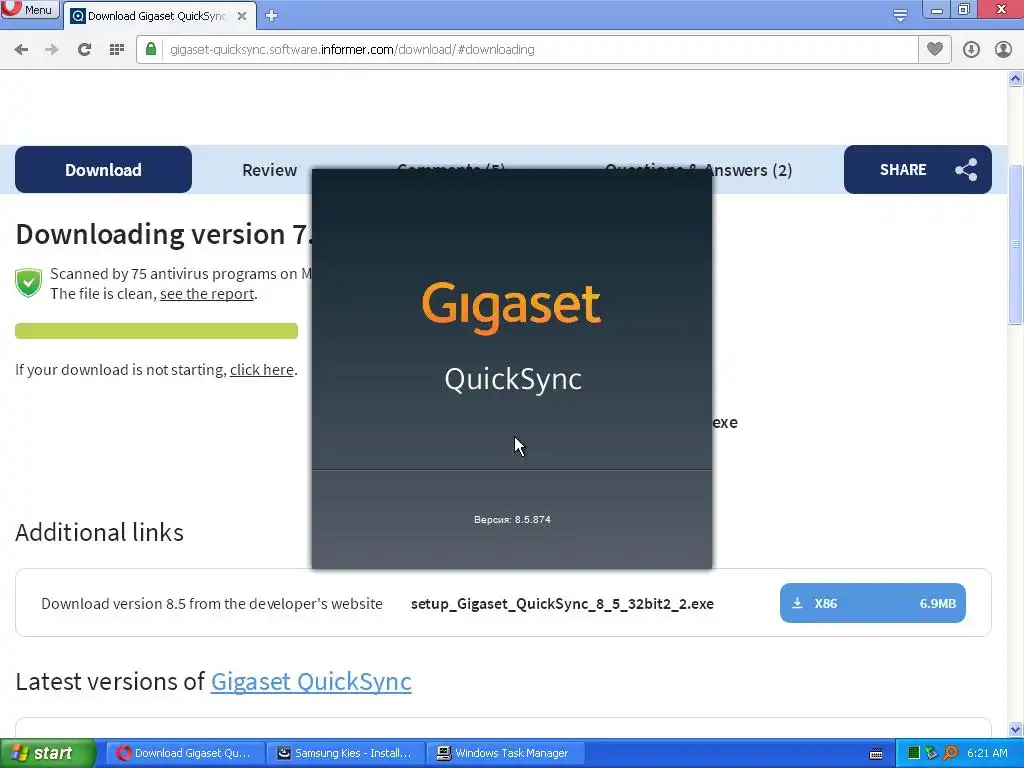This screenshot has width=1024, height=768.
Task: Open the Opera Menu button
Action: tap(30, 9)
